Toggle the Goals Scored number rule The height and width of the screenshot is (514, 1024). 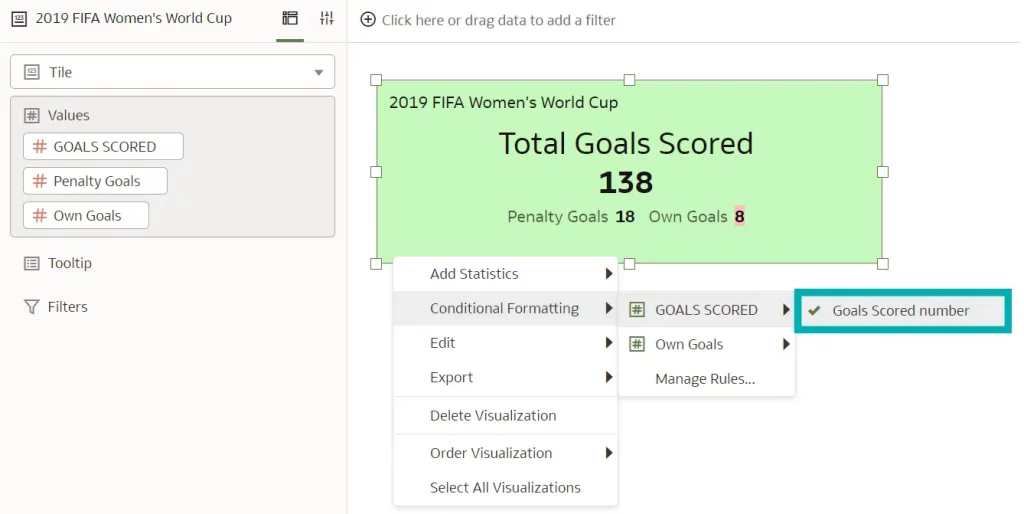901,311
